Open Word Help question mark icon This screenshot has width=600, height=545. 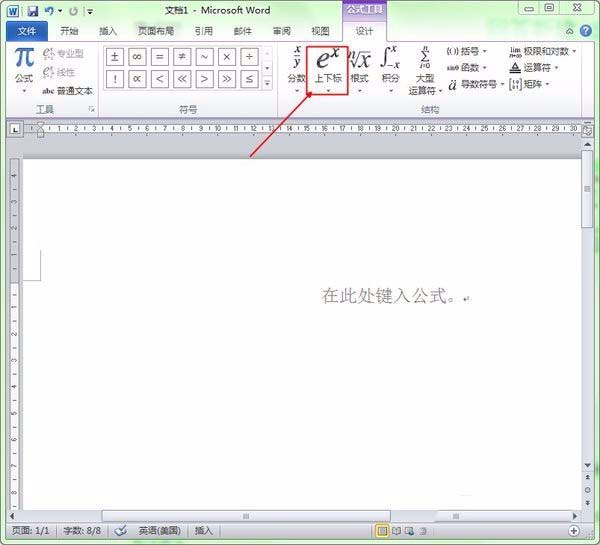pos(586,31)
